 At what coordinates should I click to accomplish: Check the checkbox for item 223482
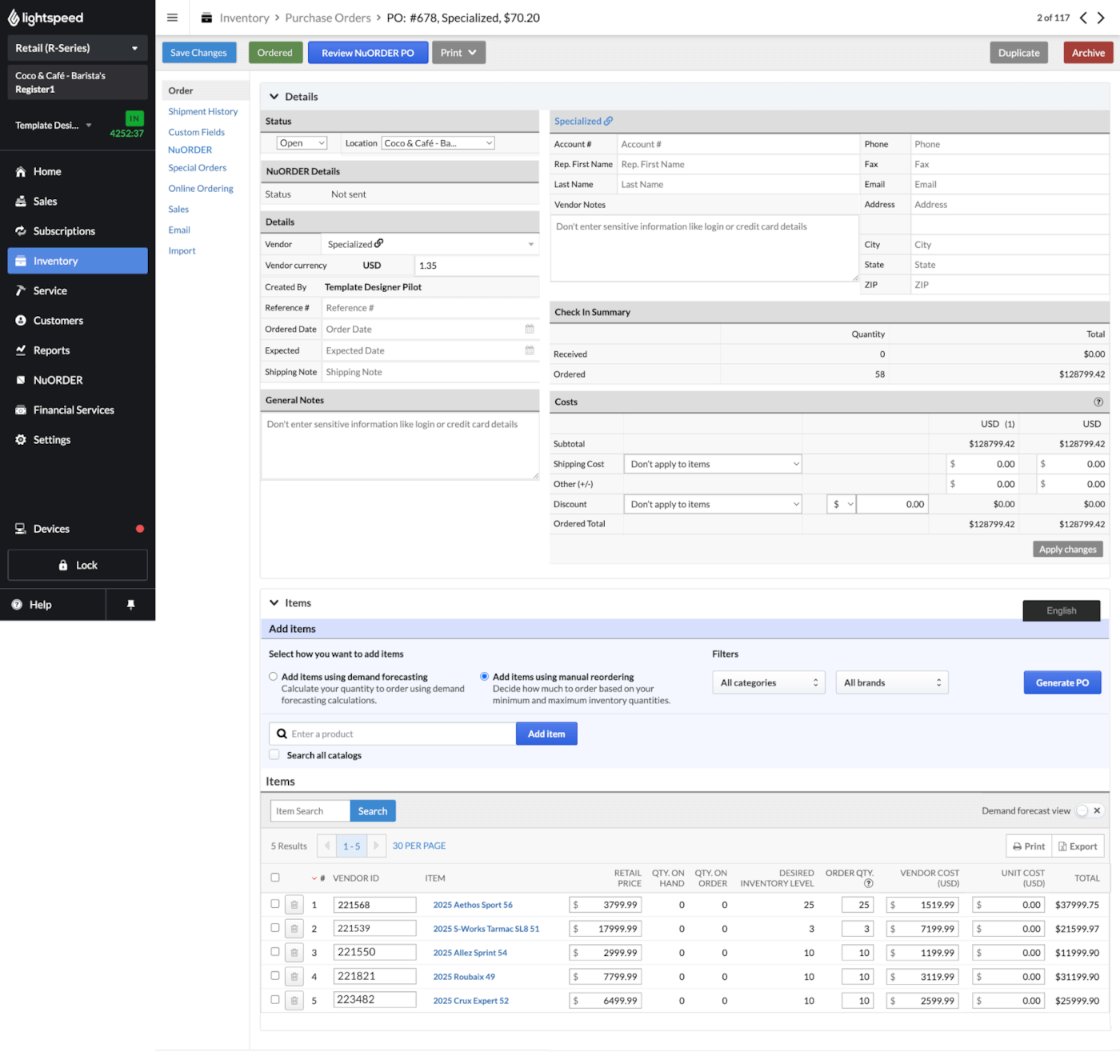pyautogui.click(x=275, y=999)
